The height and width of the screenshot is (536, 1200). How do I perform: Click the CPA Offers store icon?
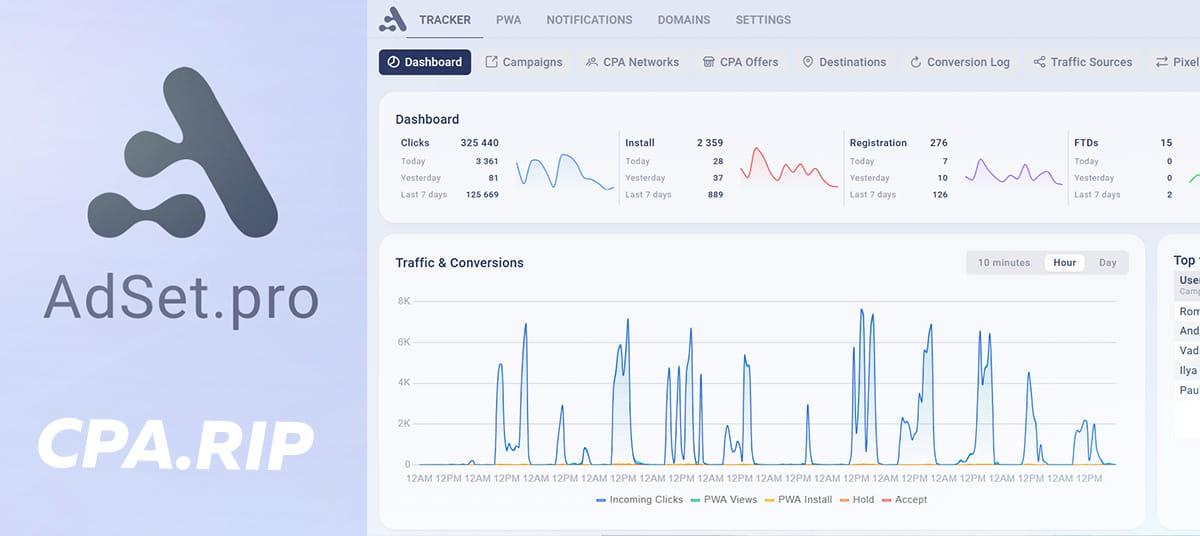click(709, 62)
